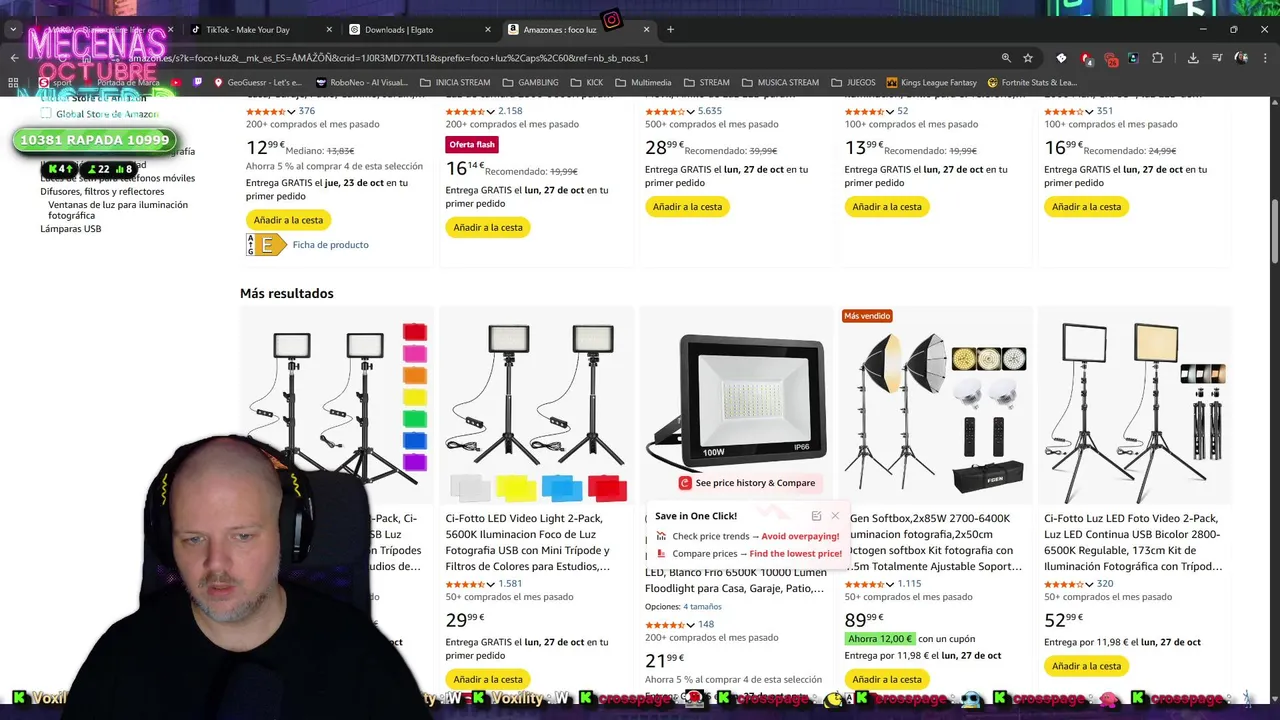Open the YouTube bookmark icon

click(177, 82)
